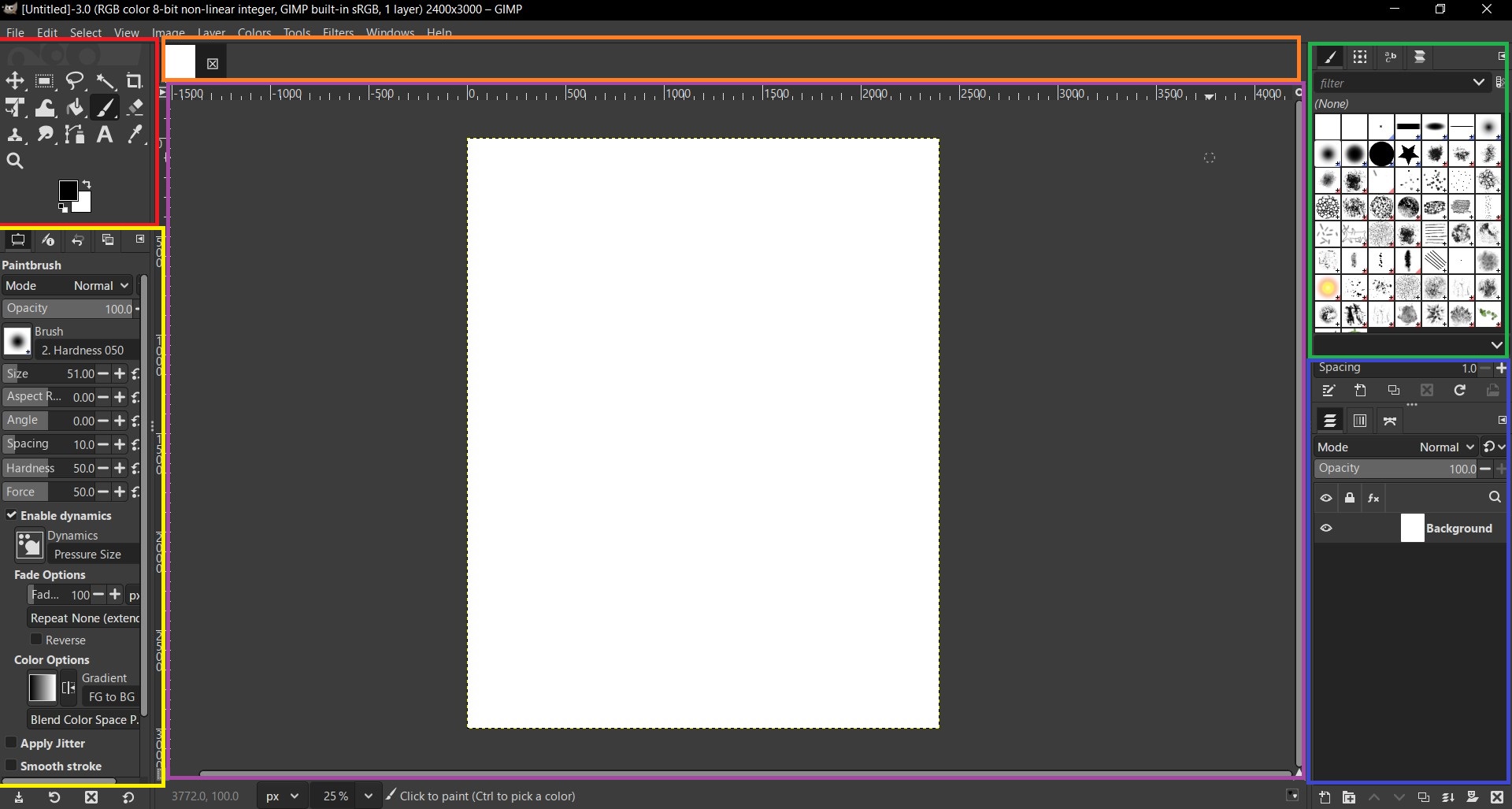This screenshot has width=1512, height=809.
Task: Activate the Text tool
Action: click(x=105, y=135)
